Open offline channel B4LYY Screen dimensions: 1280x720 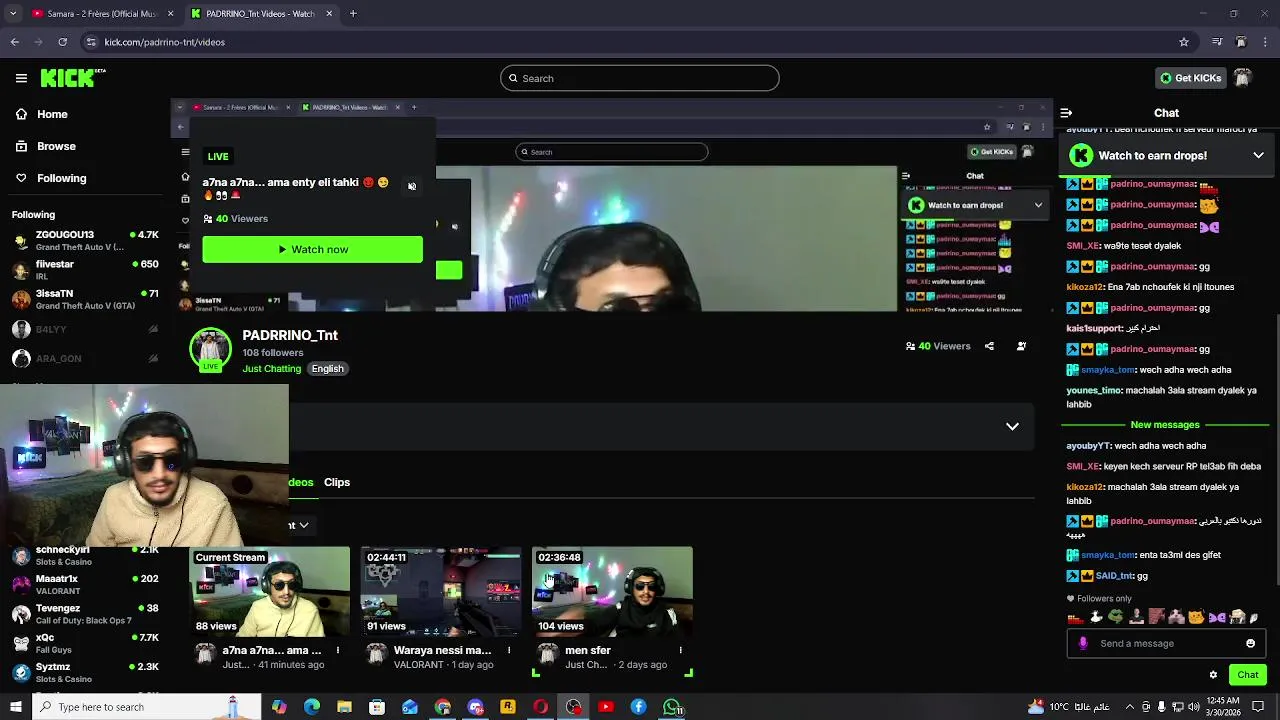click(x=85, y=329)
